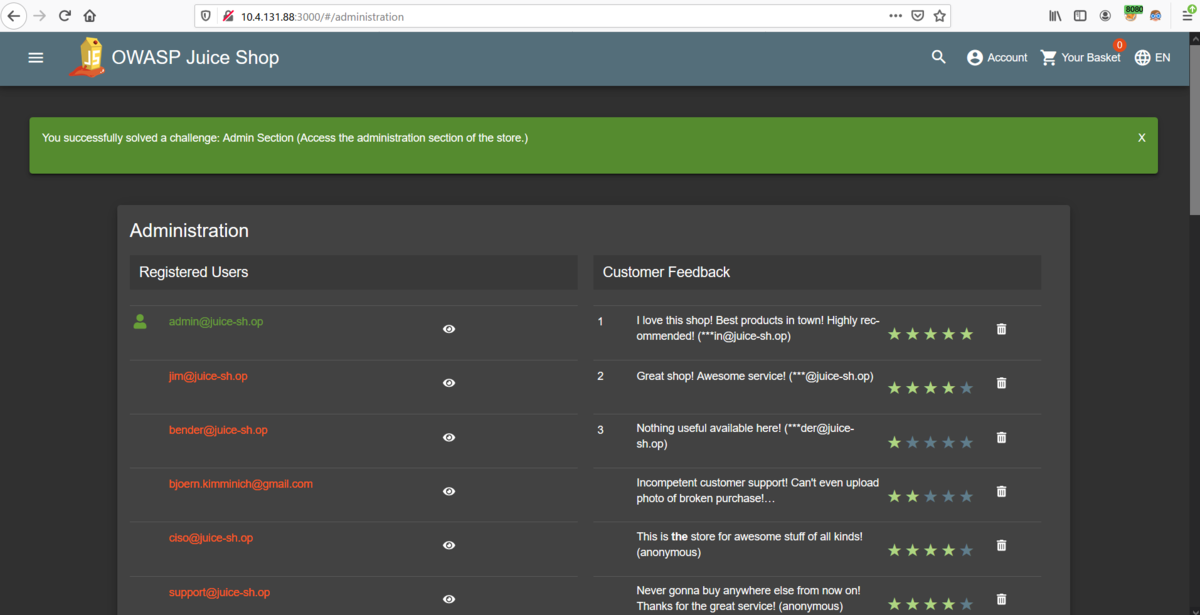This screenshot has width=1200, height=615.
Task: Select jim@juice-sh.op email text
Action: pos(208,376)
